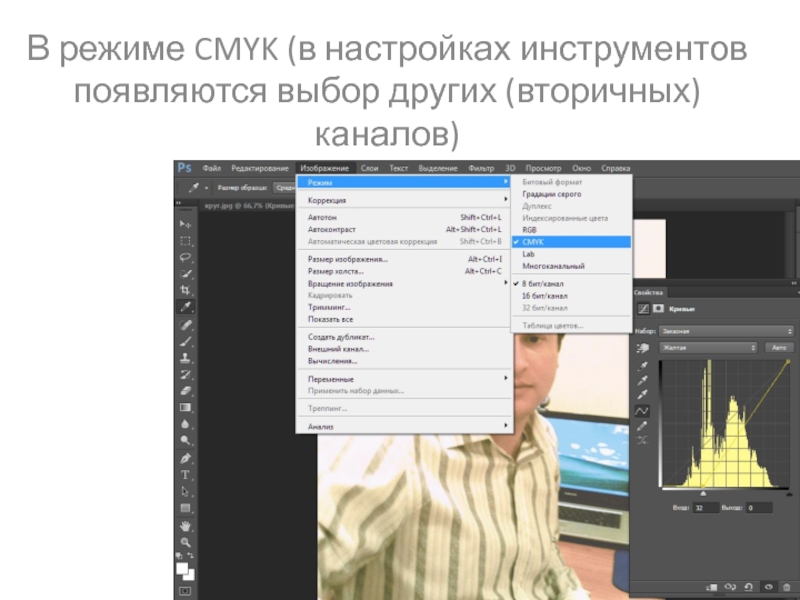Image resolution: width=800 pixels, height=600 pixels.
Task: Select the Quick Selection tool
Action: [x=185, y=274]
